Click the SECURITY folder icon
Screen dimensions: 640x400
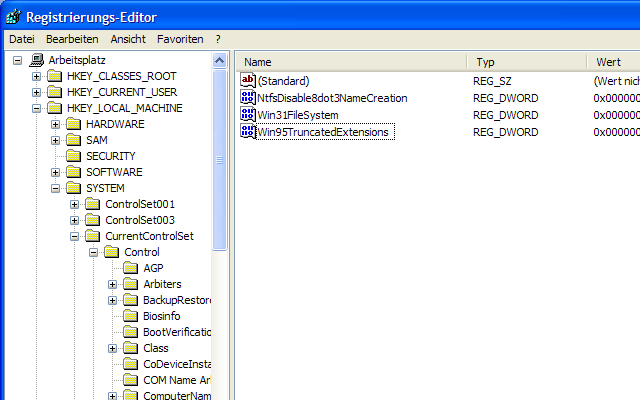[74, 156]
